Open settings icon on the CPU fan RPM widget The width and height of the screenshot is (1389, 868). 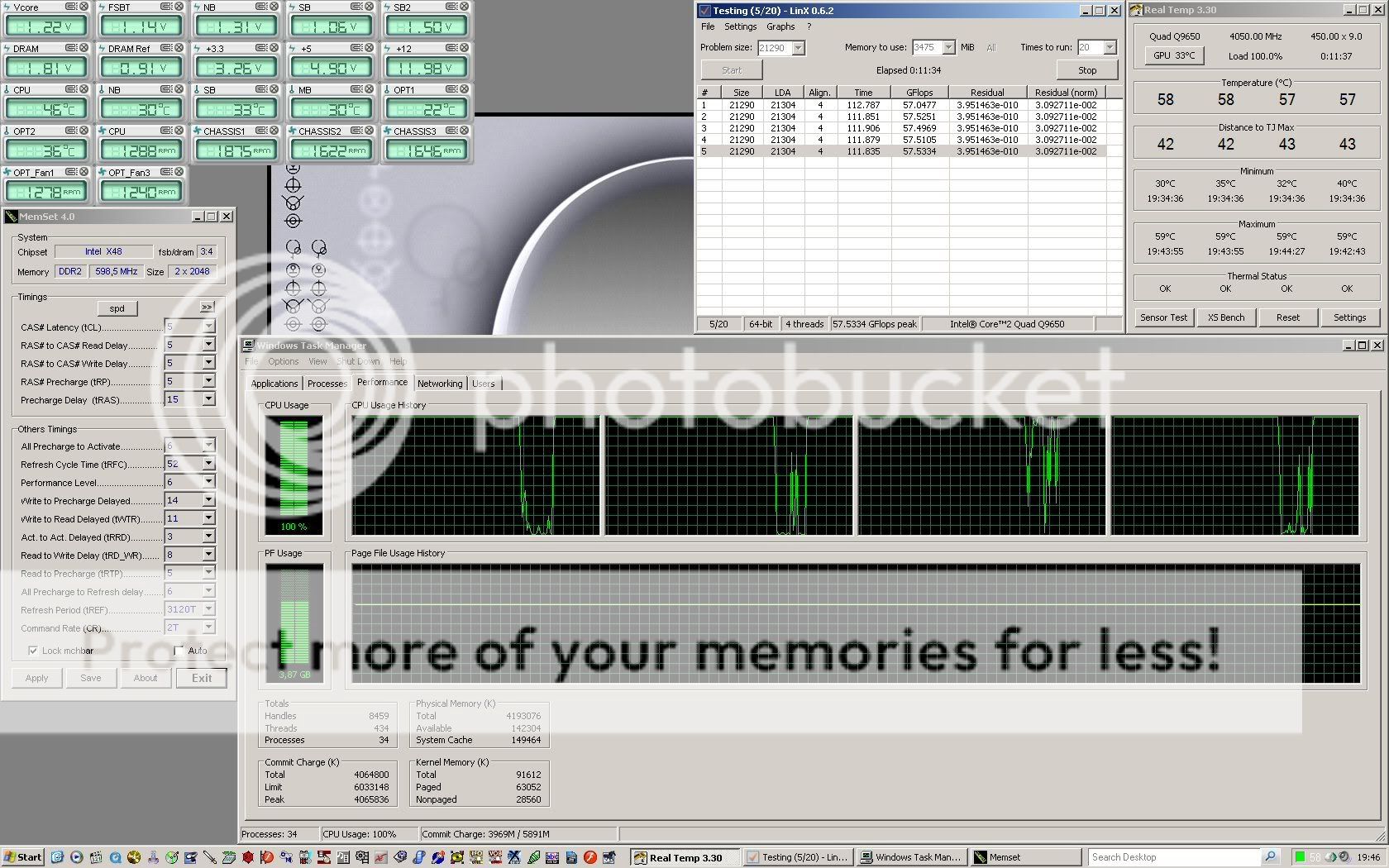pos(166,131)
